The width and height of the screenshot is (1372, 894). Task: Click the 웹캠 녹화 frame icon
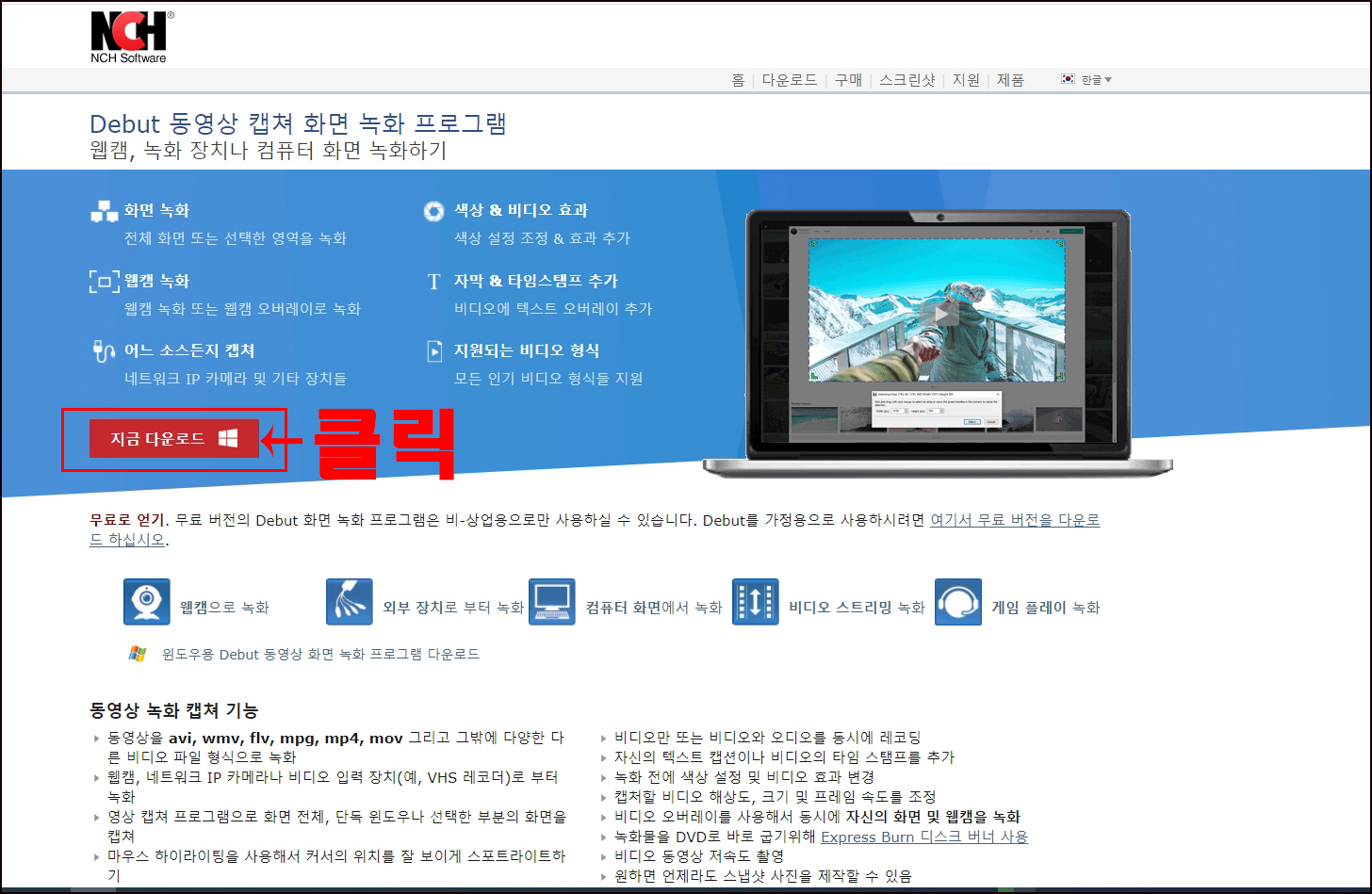point(104,281)
